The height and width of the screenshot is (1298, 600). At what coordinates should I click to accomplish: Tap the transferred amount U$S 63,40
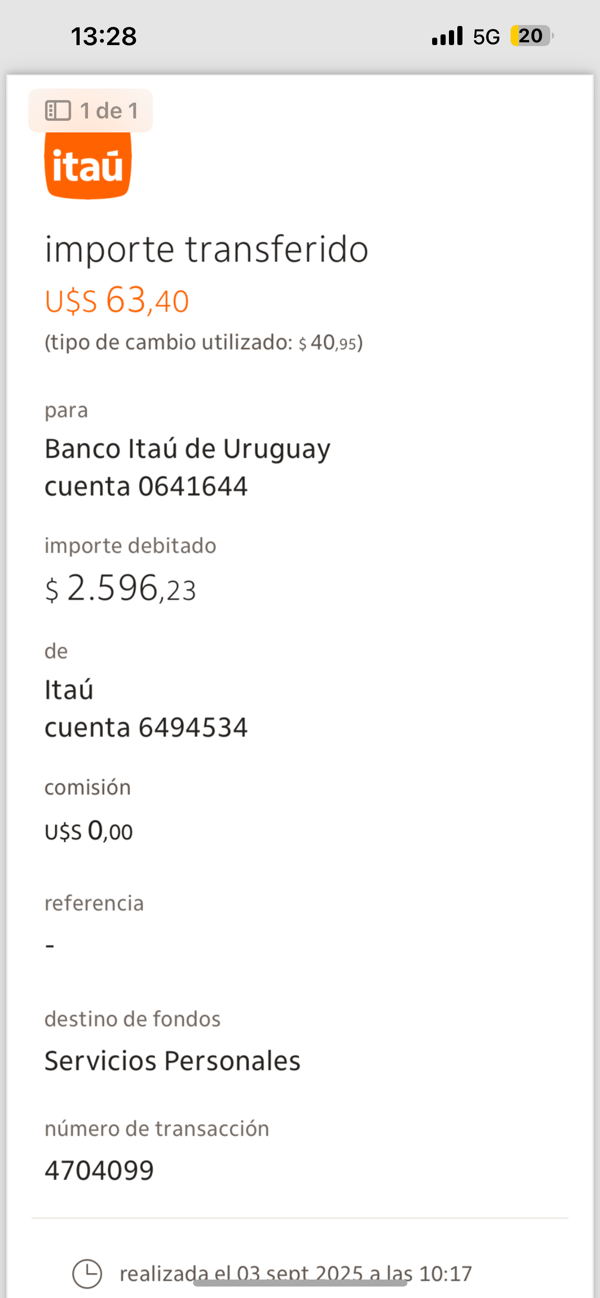[x=117, y=300]
